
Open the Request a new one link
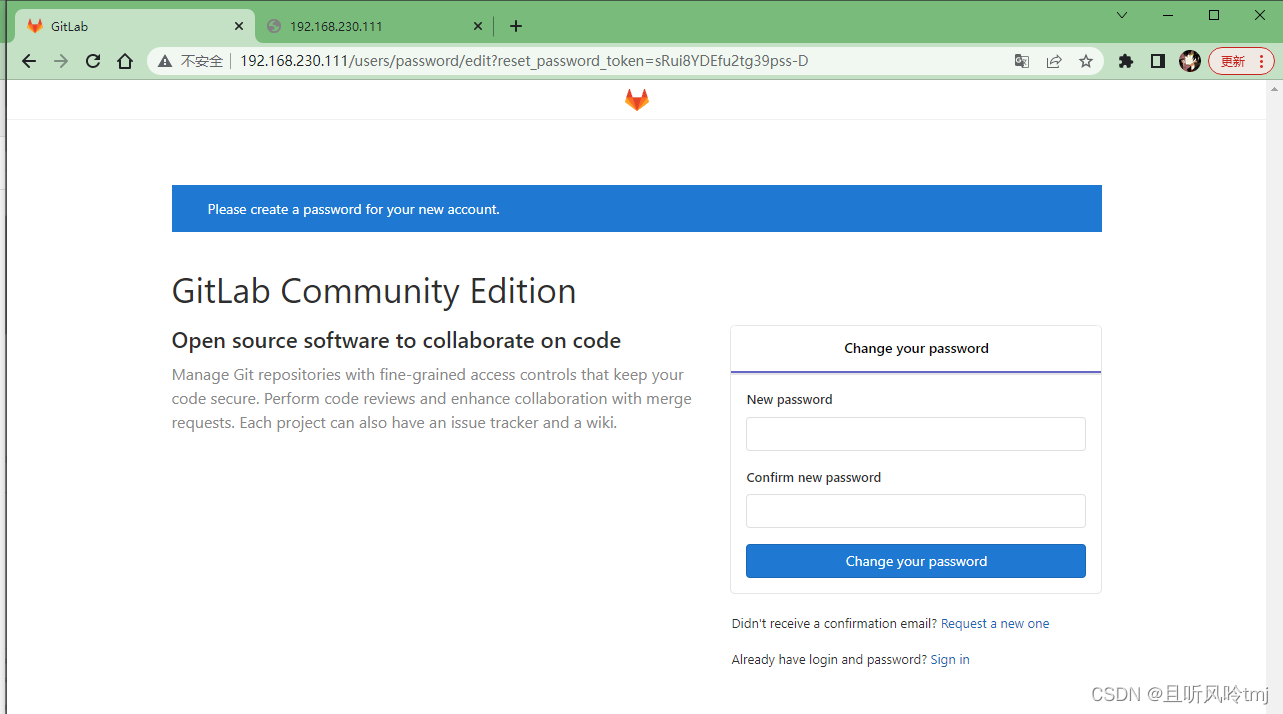pos(995,624)
